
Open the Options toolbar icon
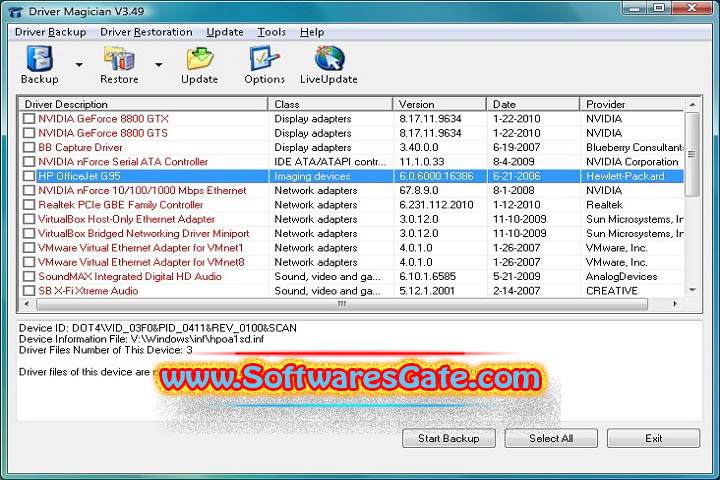pos(264,65)
